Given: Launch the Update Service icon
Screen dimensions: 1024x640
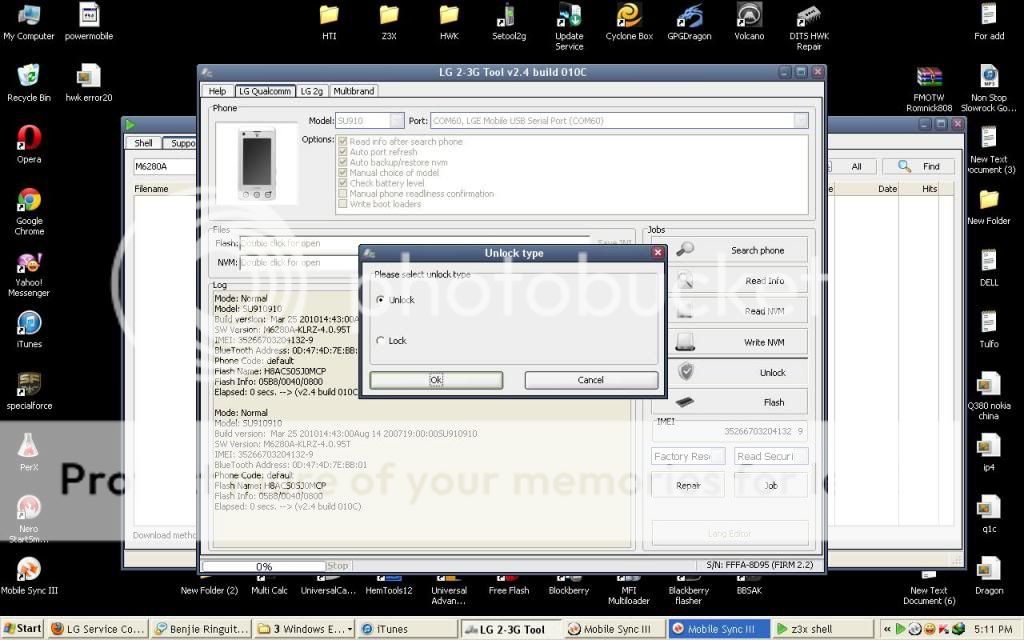Looking at the screenshot, I should pos(569,27).
